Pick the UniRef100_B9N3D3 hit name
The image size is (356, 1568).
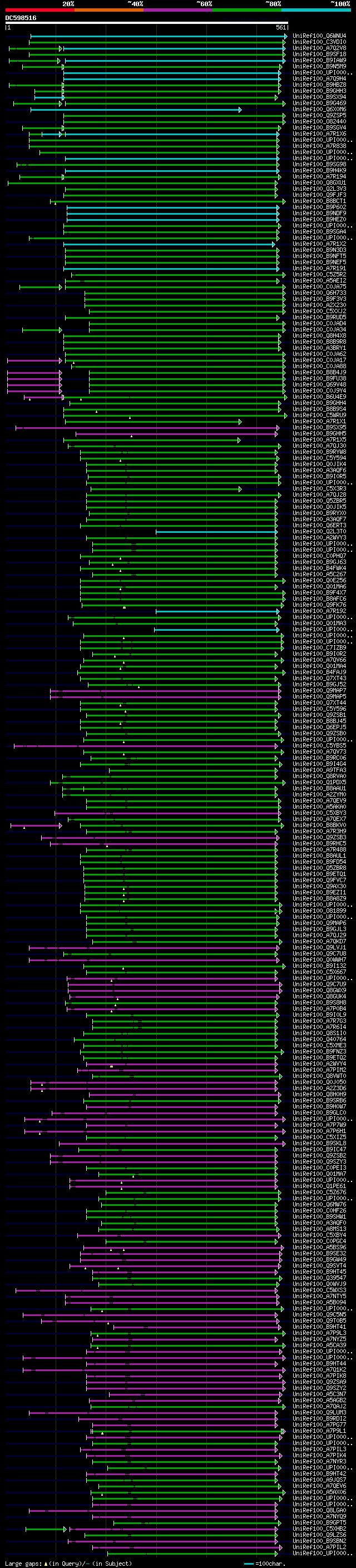[x=319, y=250]
